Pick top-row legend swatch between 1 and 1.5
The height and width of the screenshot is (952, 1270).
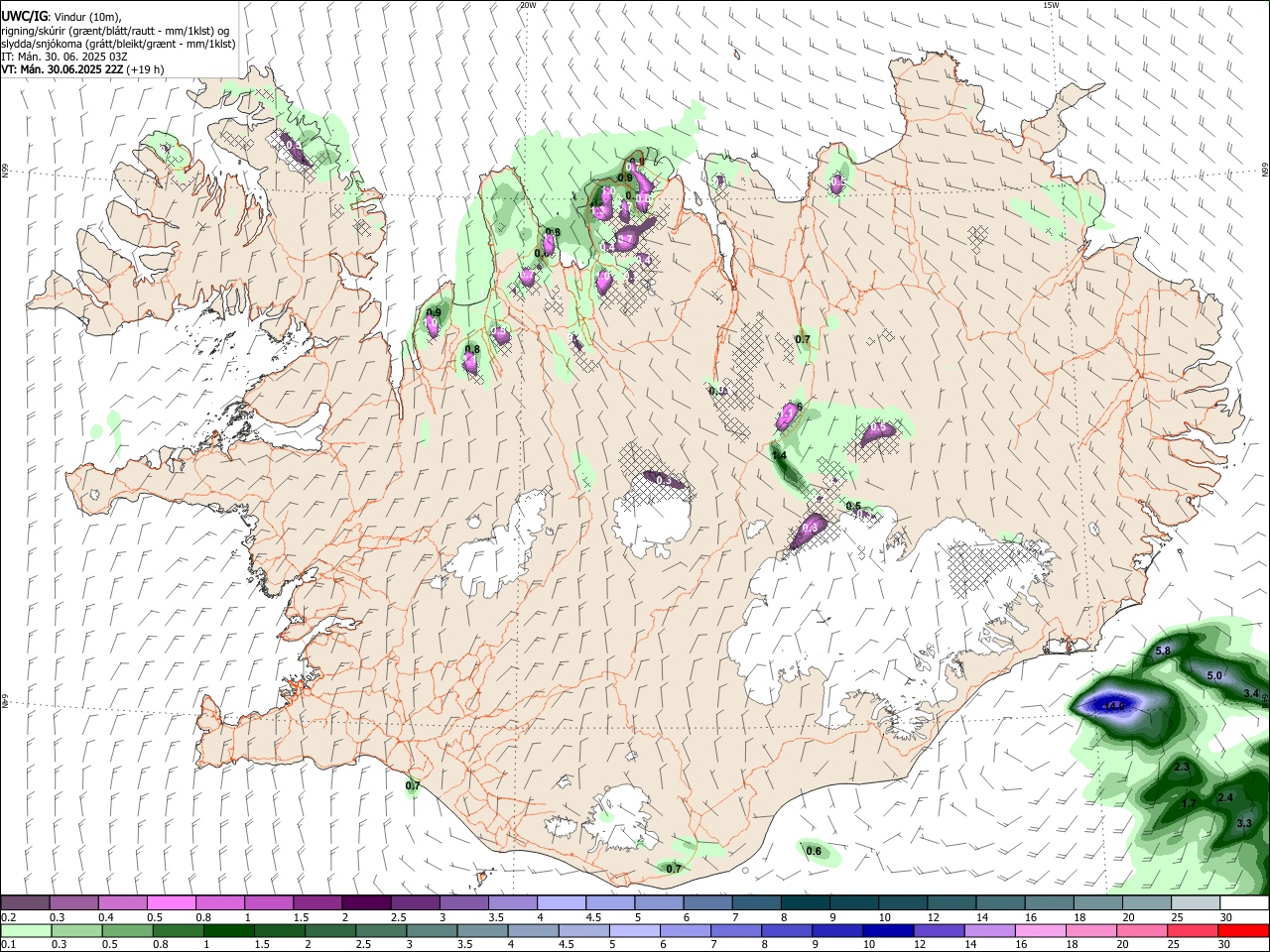(268, 903)
